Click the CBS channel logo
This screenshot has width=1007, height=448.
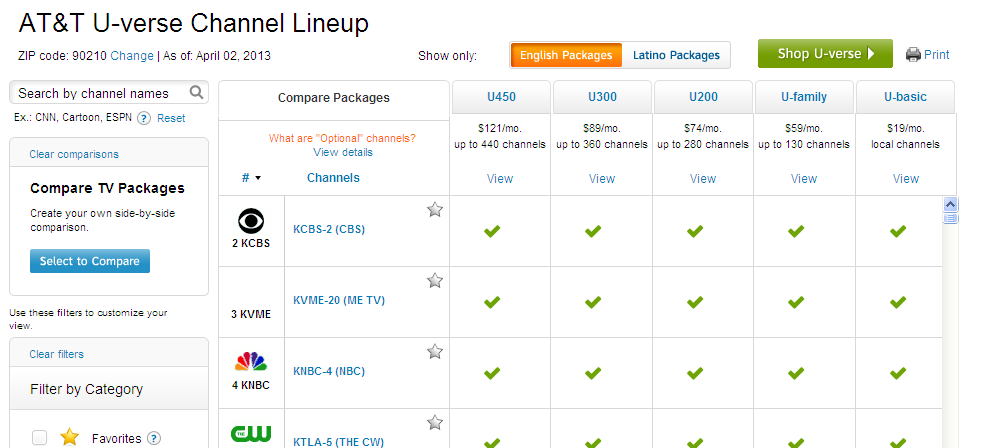251,220
